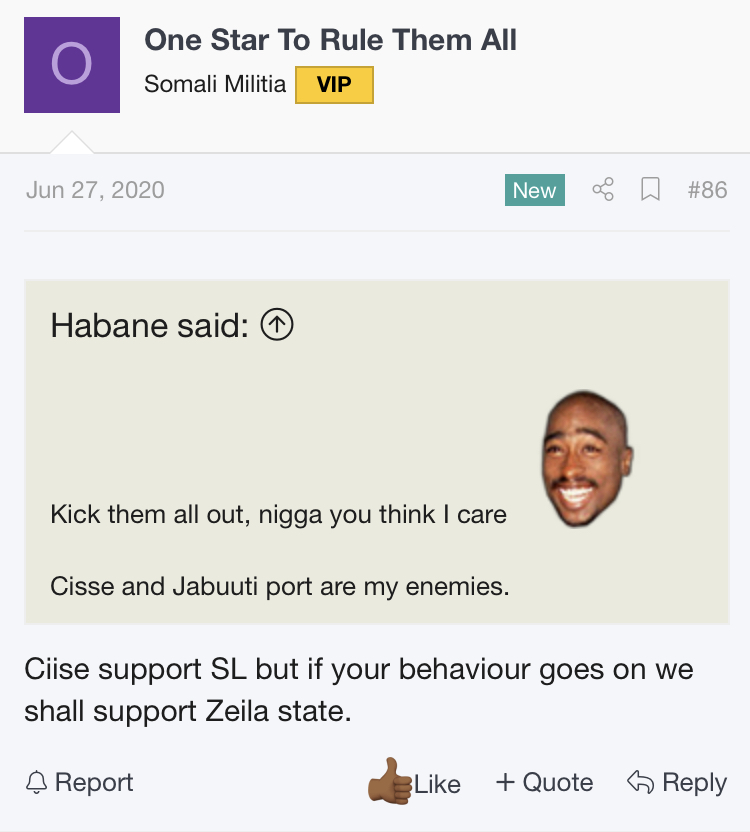Add the post with + Quote
The image size is (750, 832).
point(544,782)
